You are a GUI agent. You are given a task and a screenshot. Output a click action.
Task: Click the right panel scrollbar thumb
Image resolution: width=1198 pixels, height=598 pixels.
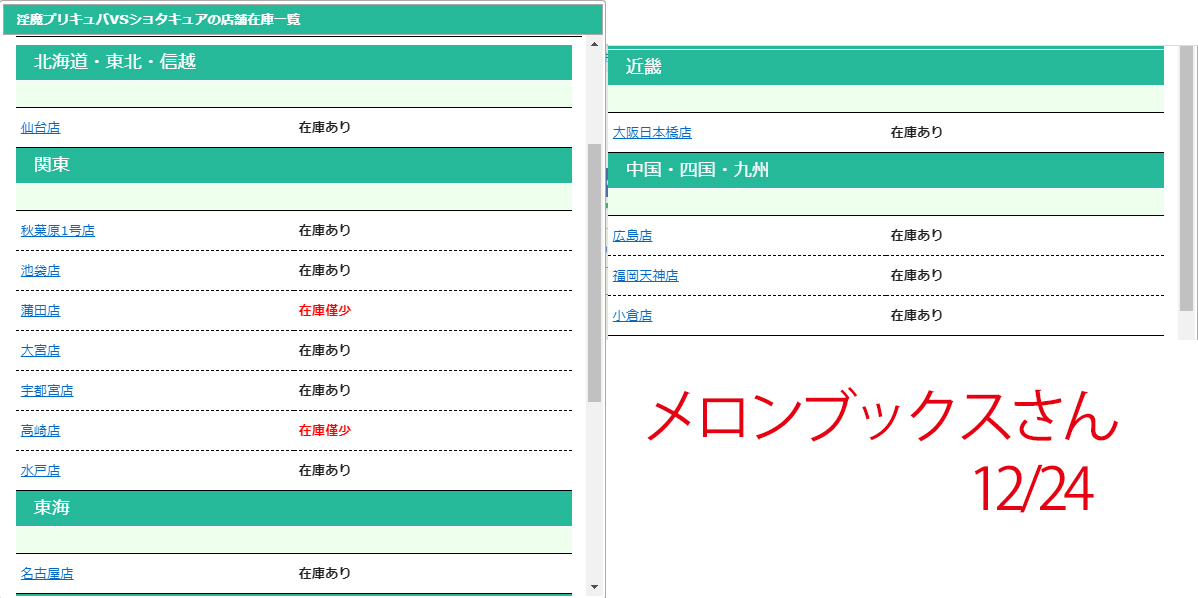coord(1186,179)
